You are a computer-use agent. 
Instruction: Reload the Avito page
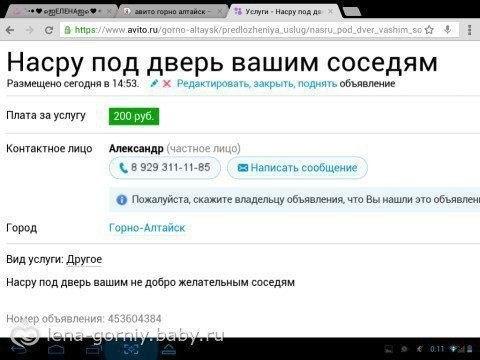point(49,30)
